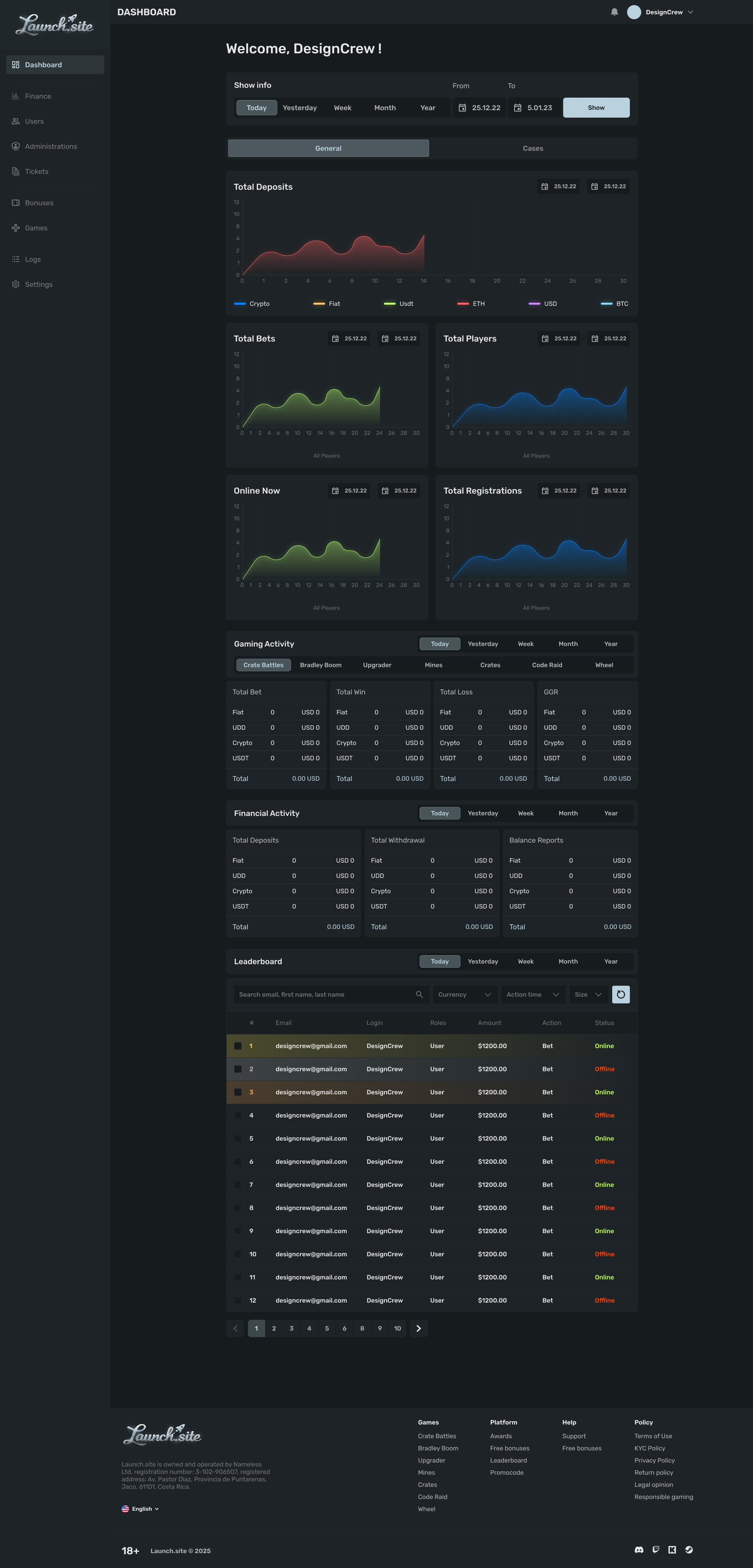
Task: Open English language selector in footer
Action: coord(140,1508)
